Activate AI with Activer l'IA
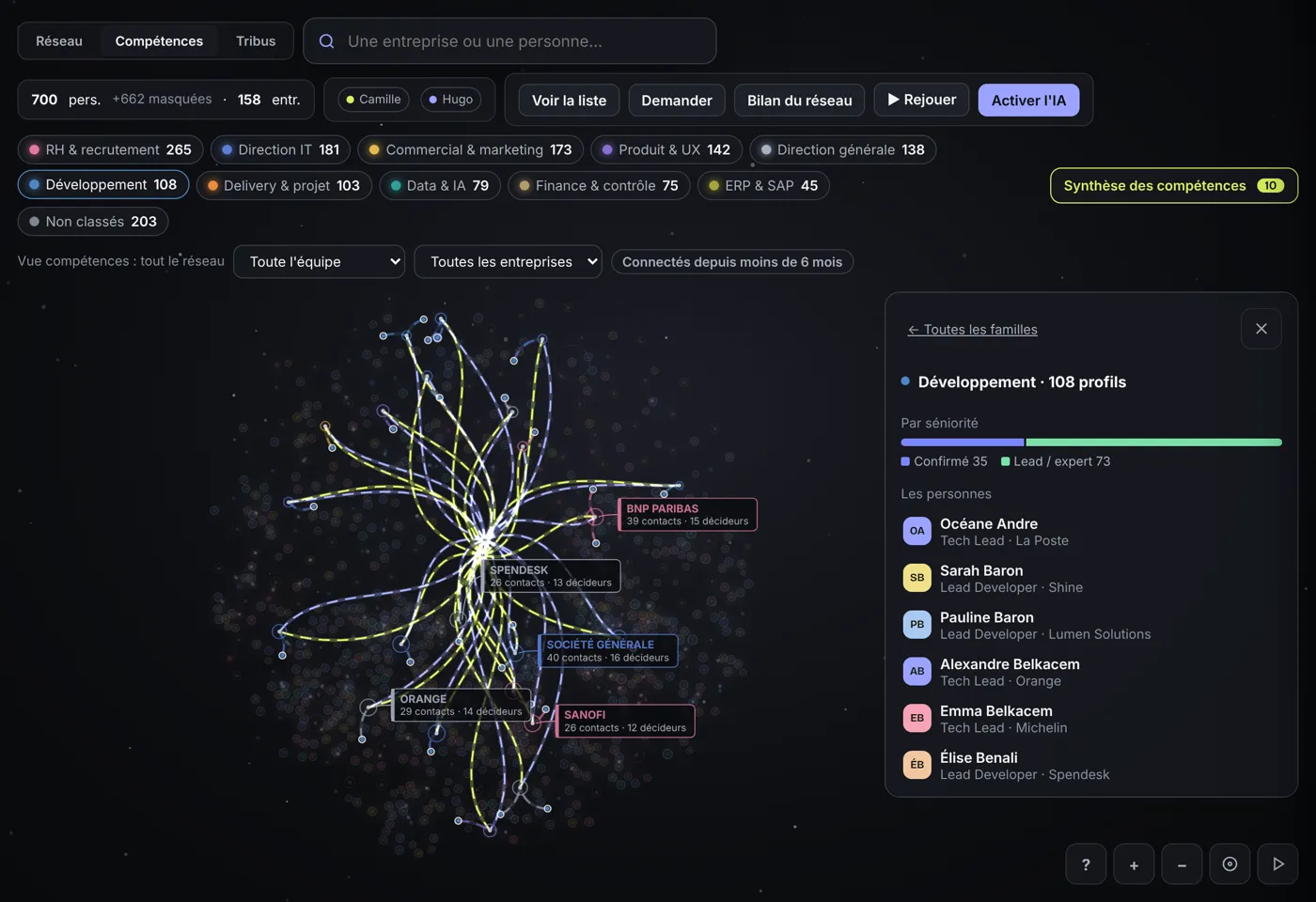Viewport: 1316px width, 902px height. click(1028, 101)
